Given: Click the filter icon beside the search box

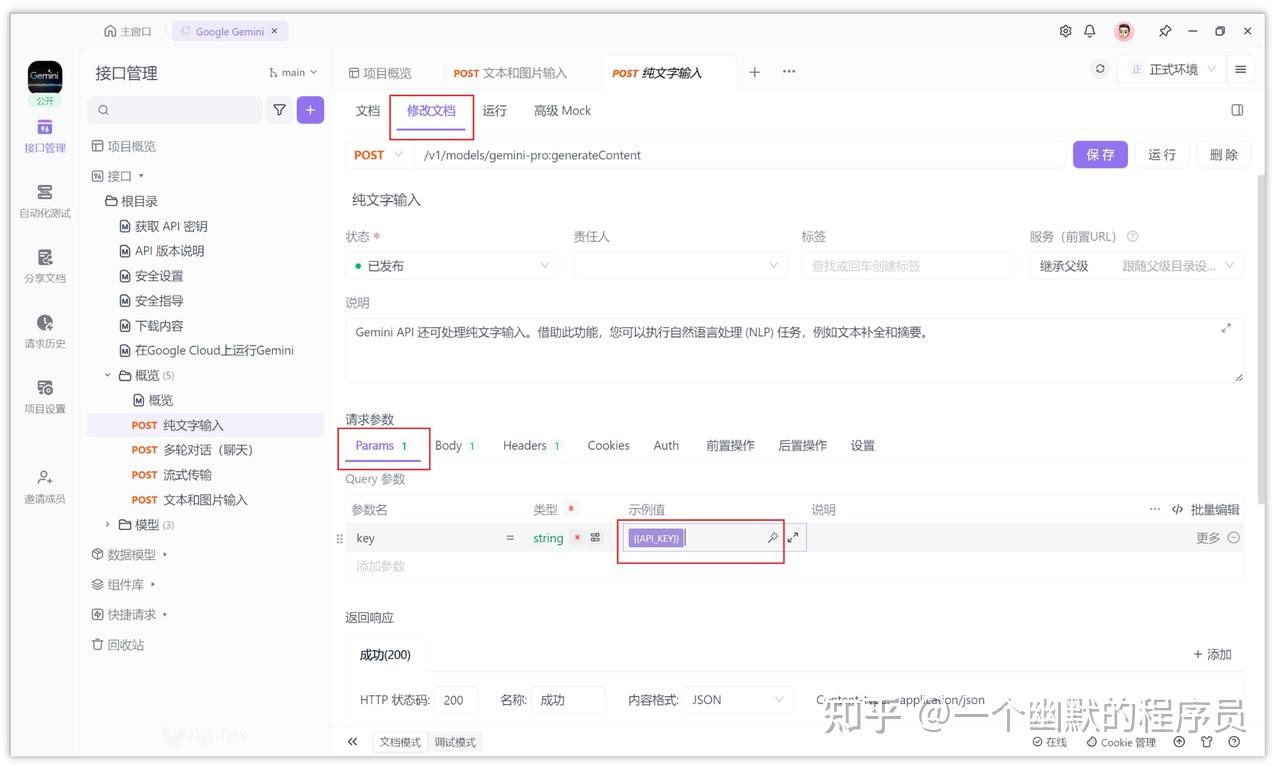Looking at the screenshot, I should [x=279, y=109].
